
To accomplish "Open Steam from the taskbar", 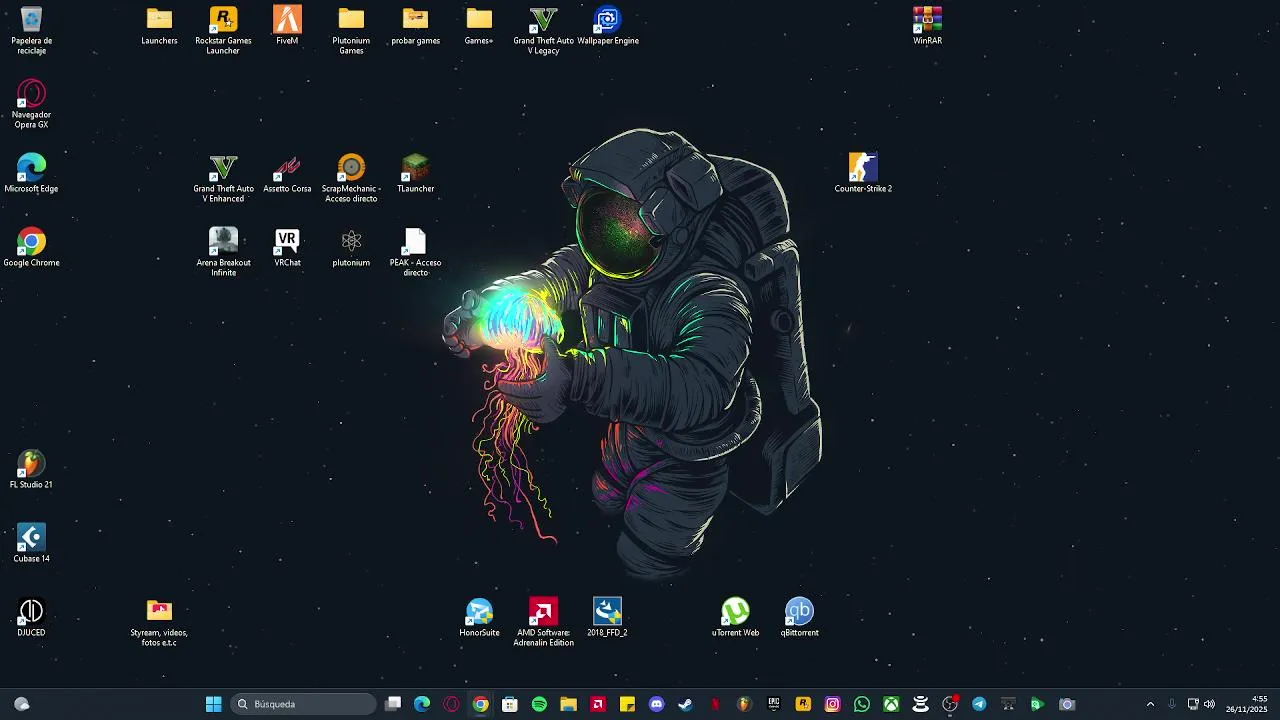I will tap(685, 704).
